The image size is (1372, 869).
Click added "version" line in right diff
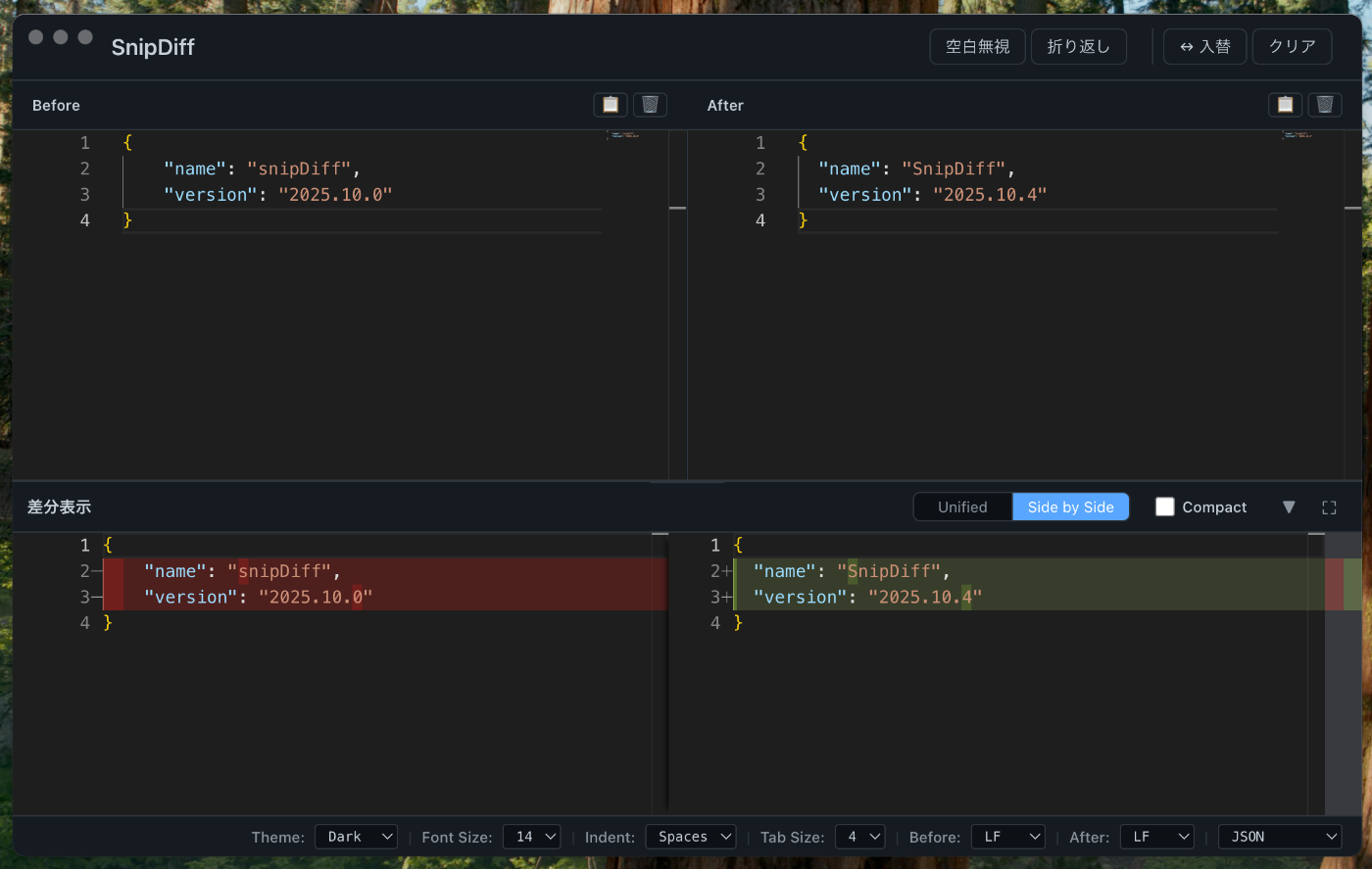click(1028, 597)
